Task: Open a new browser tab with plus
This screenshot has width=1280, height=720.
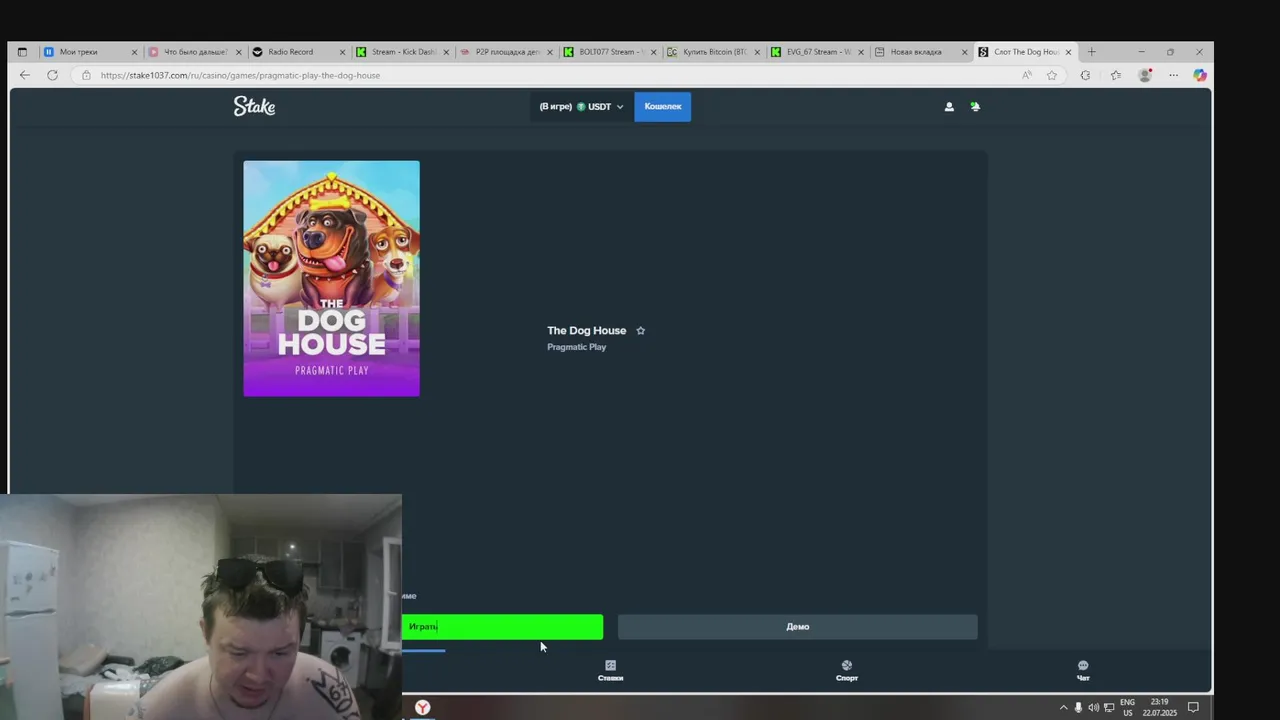Action: coord(1091,52)
